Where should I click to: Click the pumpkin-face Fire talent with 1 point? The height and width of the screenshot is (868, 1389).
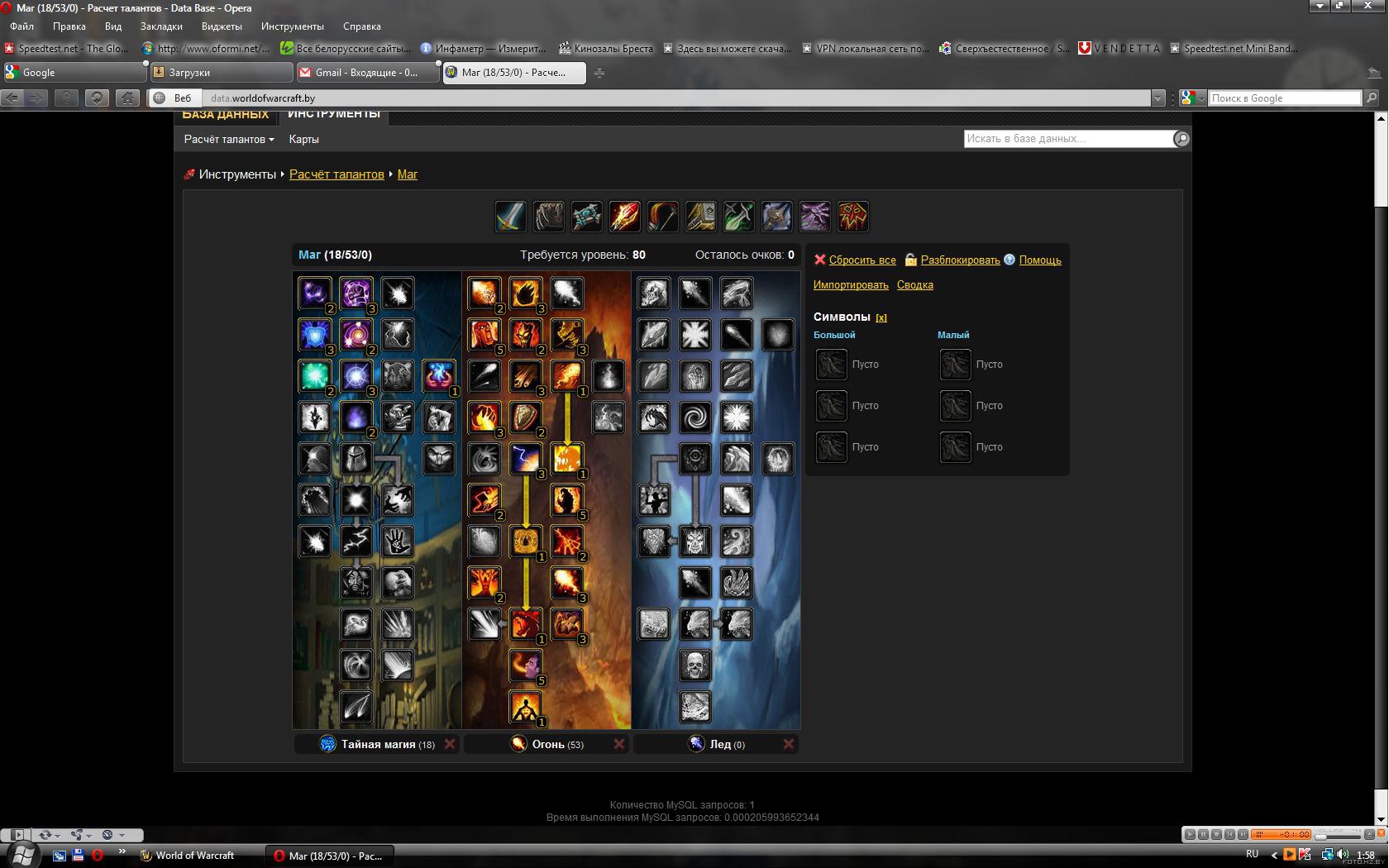[567, 459]
